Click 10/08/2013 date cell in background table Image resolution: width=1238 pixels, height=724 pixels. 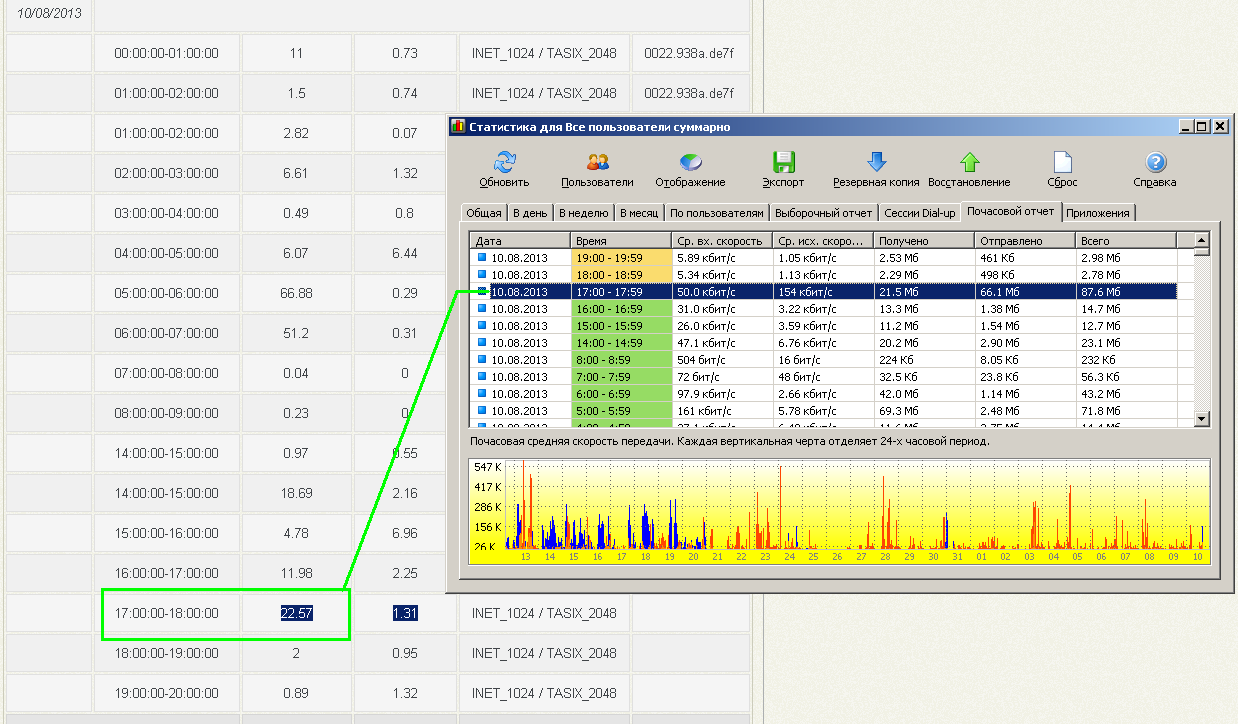pos(49,14)
